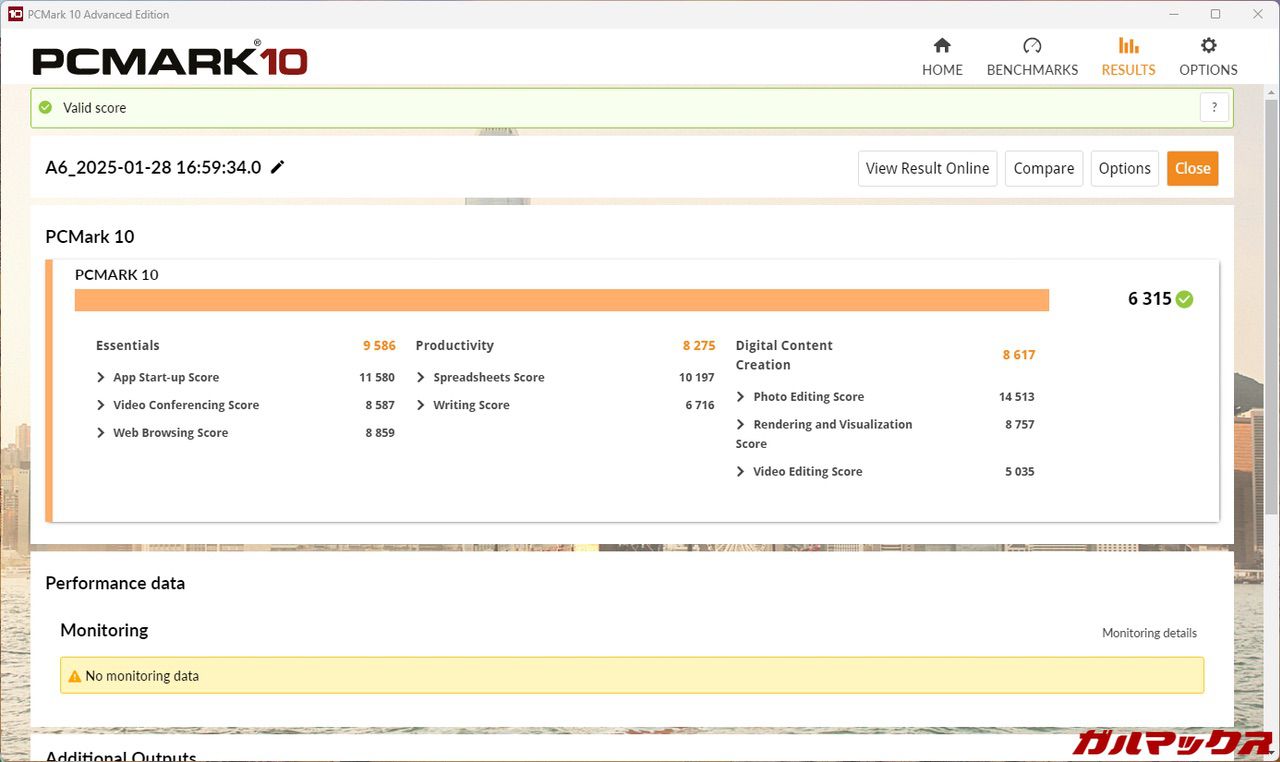Click the pencil icon to rename result

coord(278,167)
